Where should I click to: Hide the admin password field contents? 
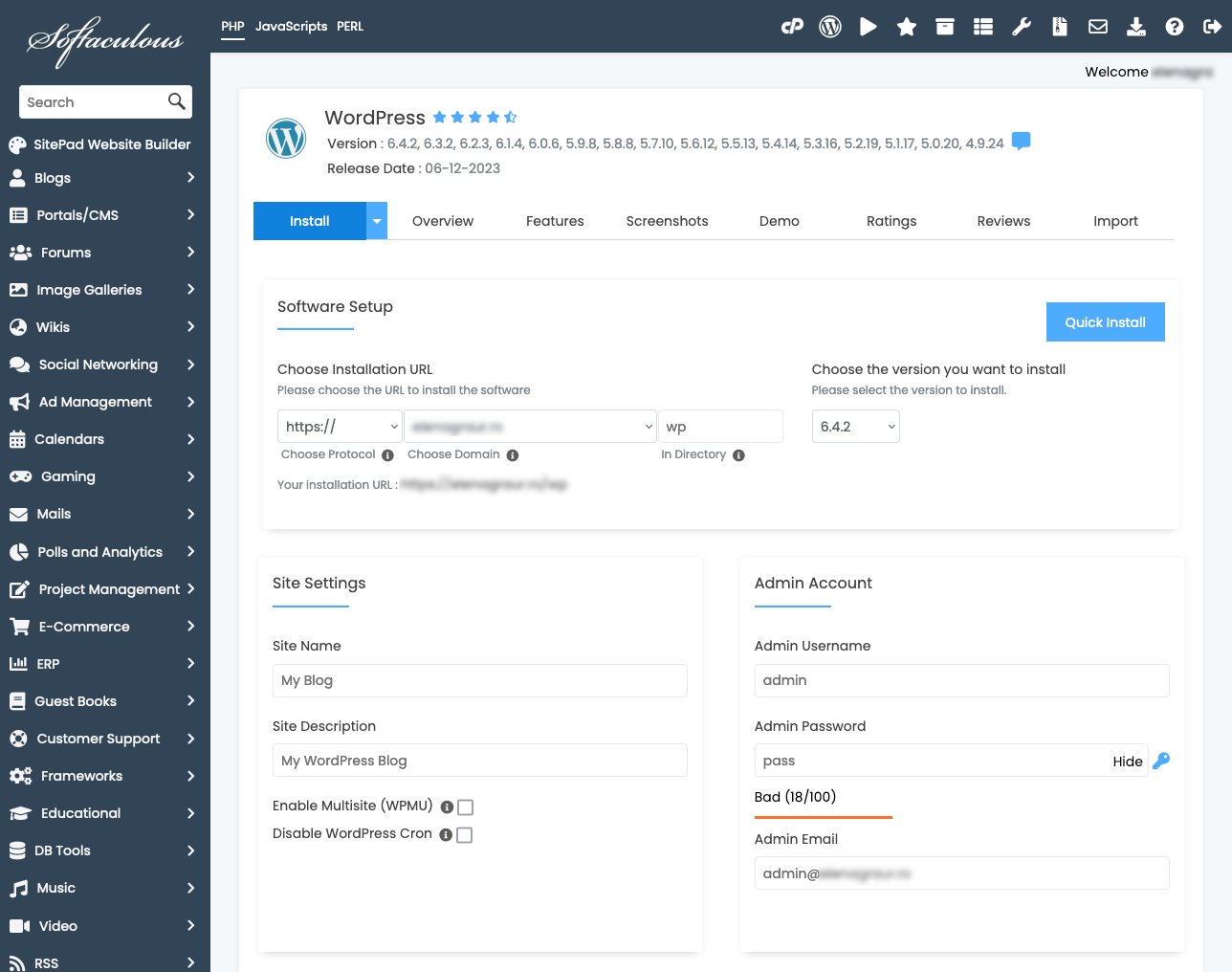(x=1128, y=762)
